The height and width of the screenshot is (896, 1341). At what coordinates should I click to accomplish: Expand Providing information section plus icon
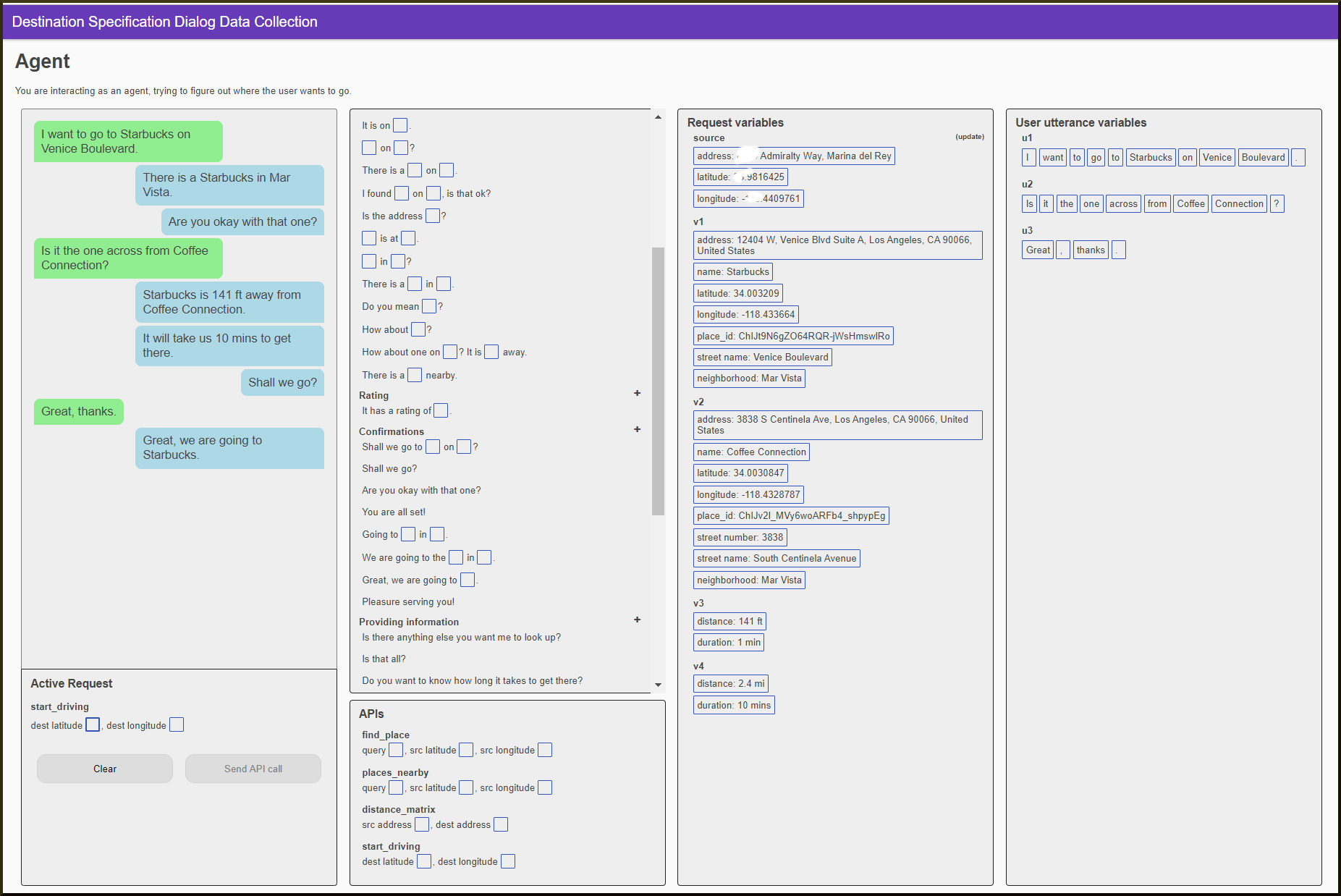(x=637, y=620)
